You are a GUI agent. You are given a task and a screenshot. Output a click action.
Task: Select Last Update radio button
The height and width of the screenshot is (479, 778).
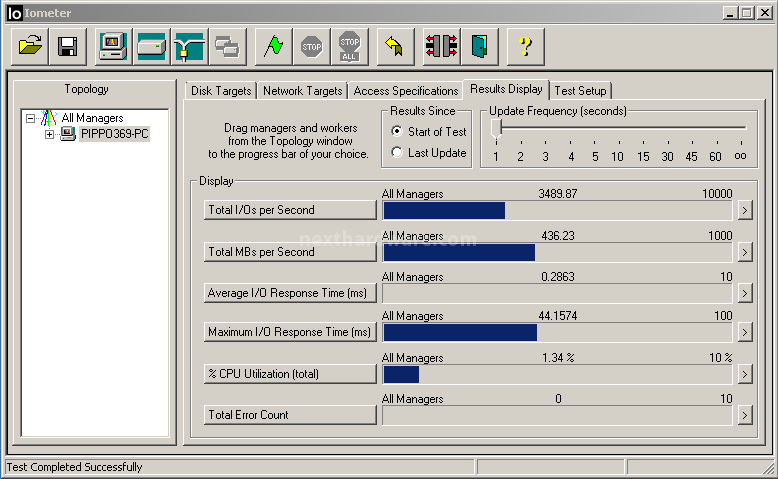pyautogui.click(x=396, y=152)
